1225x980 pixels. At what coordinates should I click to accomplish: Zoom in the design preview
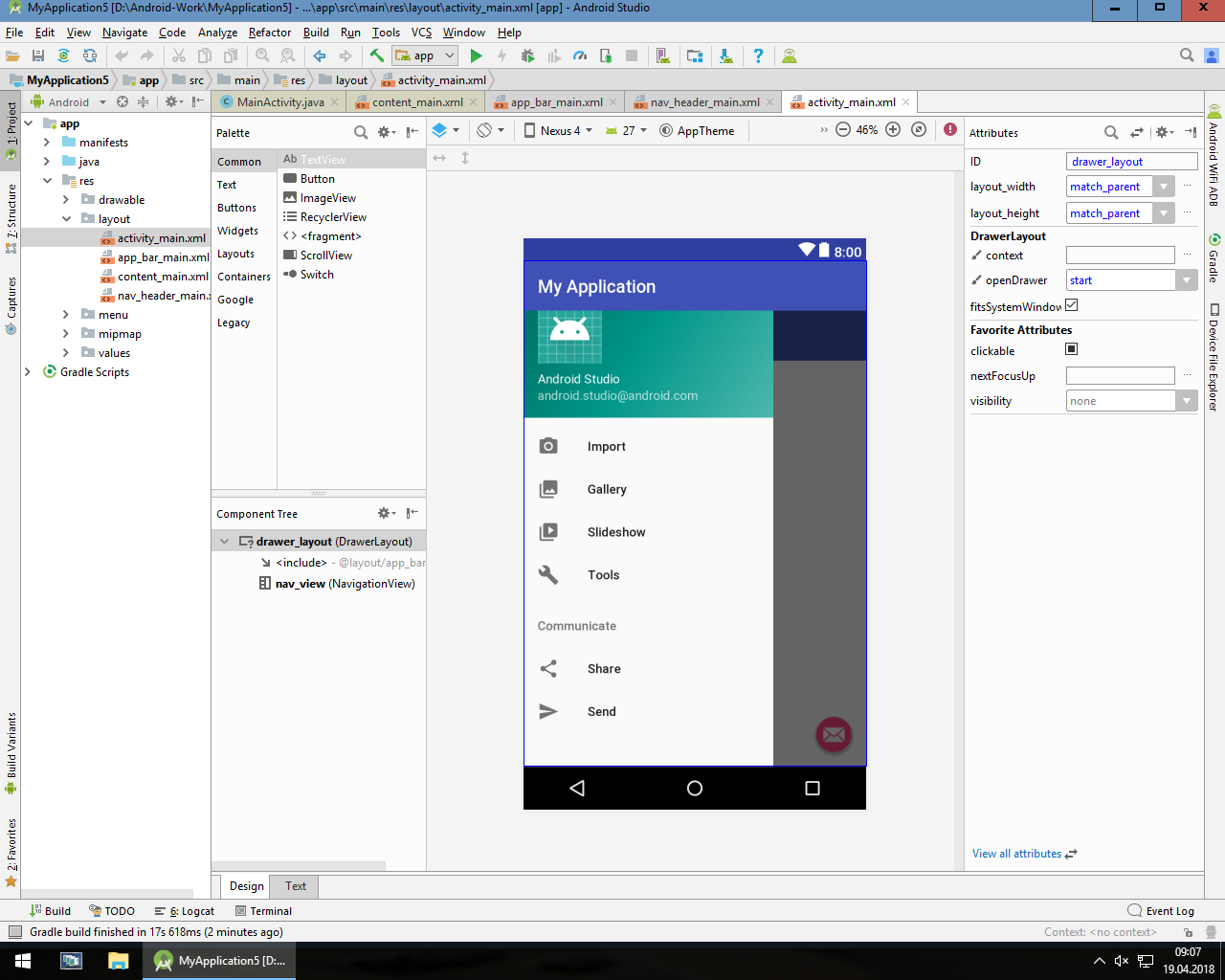(x=893, y=130)
